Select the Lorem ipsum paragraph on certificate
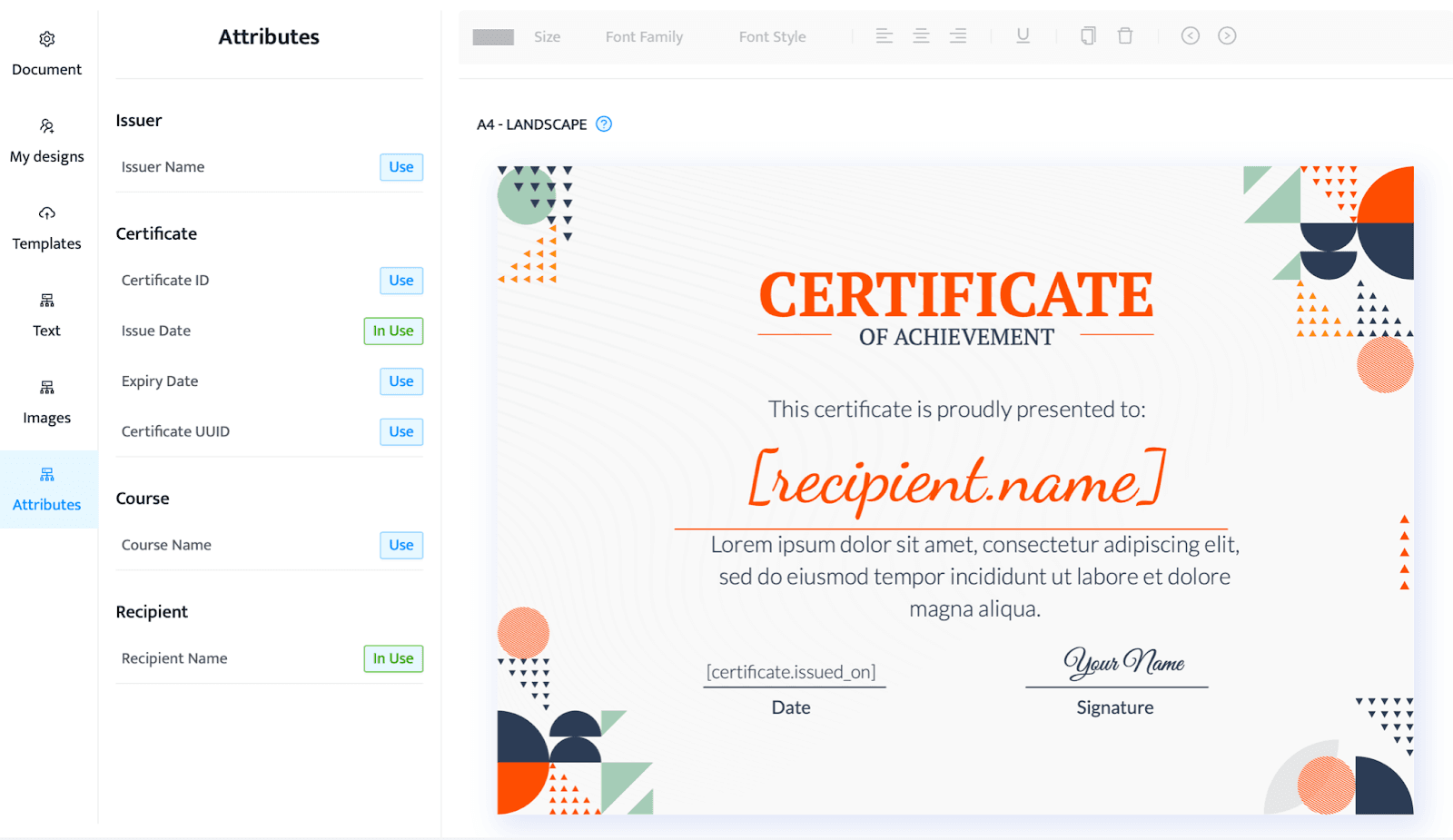Screen dimensions: 1453x840 (x=974, y=577)
